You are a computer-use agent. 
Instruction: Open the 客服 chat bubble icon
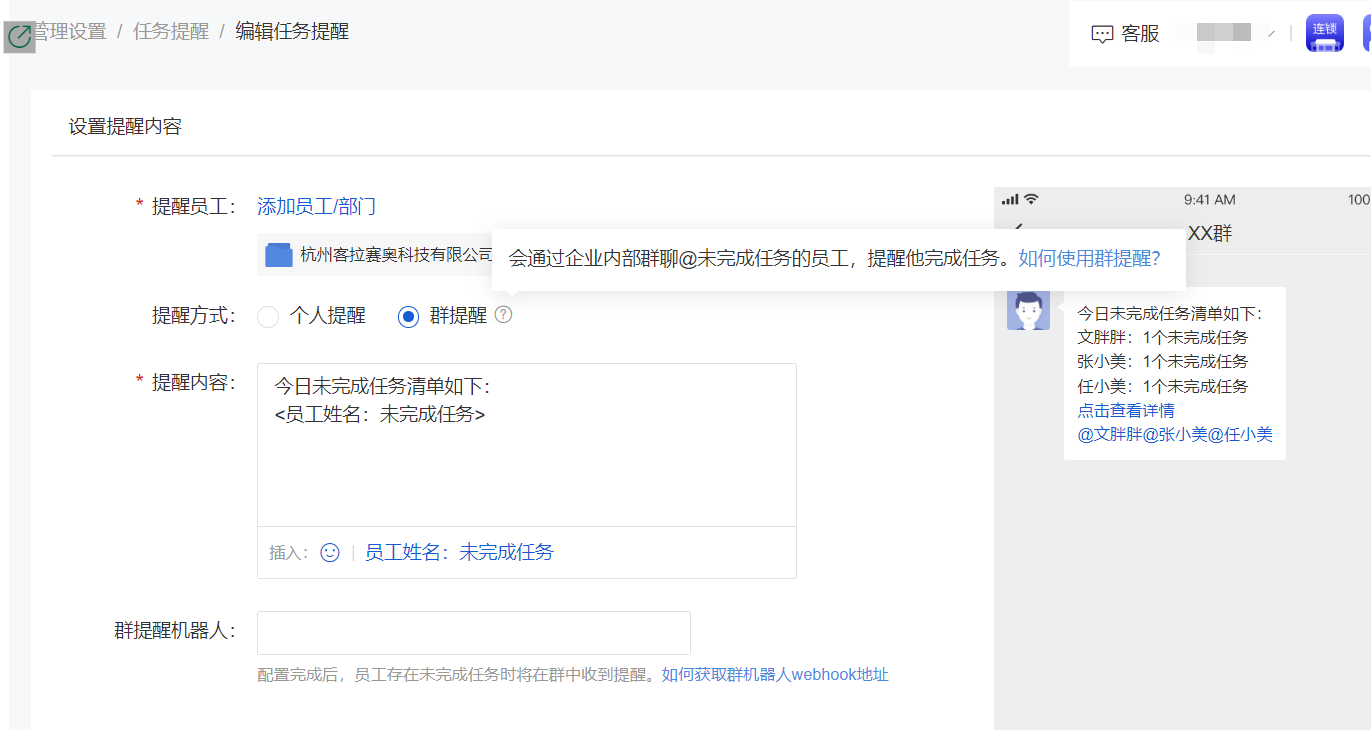pos(1102,34)
